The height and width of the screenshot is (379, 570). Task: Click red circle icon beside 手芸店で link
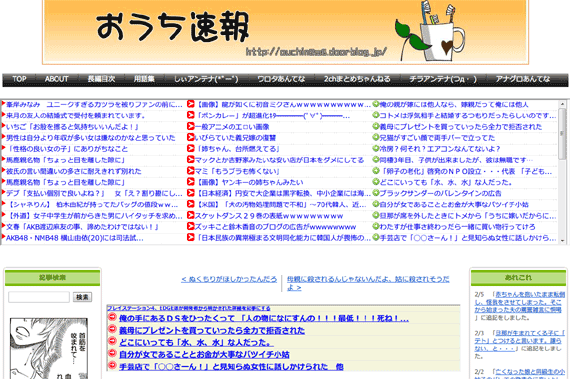pyautogui.click(x=112, y=365)
